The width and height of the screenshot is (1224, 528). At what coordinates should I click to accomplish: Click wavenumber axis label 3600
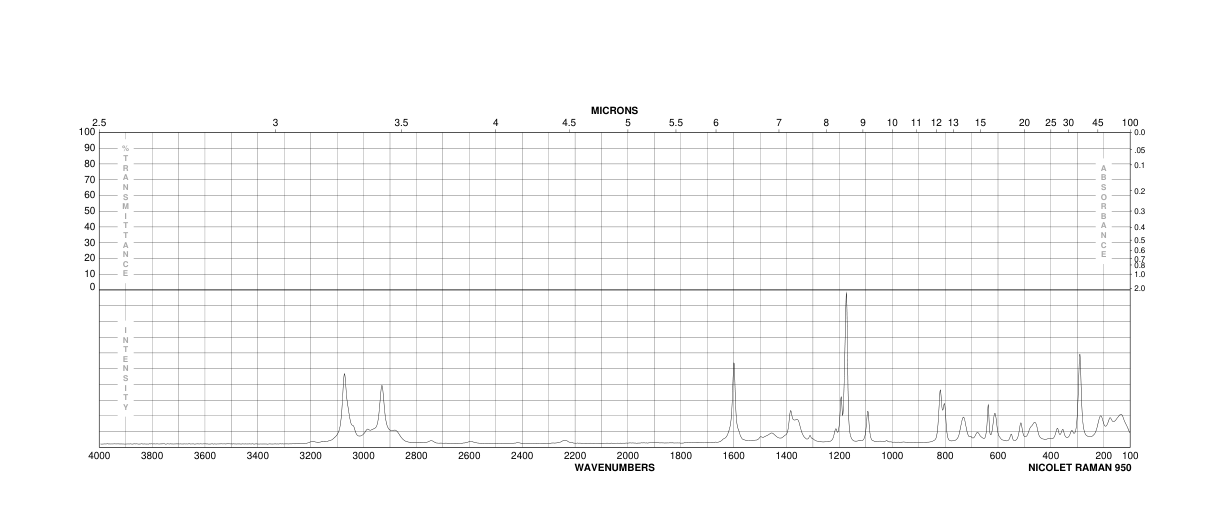click(x=205, y=456)
